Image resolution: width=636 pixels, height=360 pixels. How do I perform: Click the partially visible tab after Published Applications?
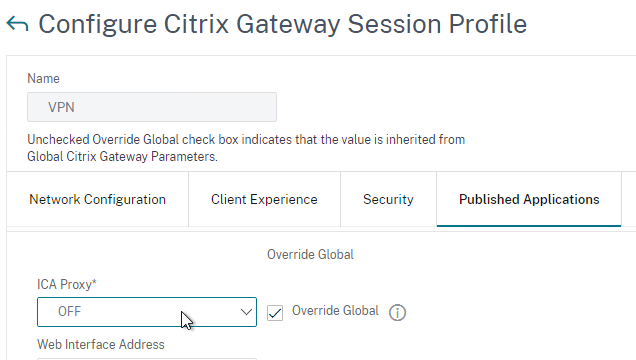point(629,199)
